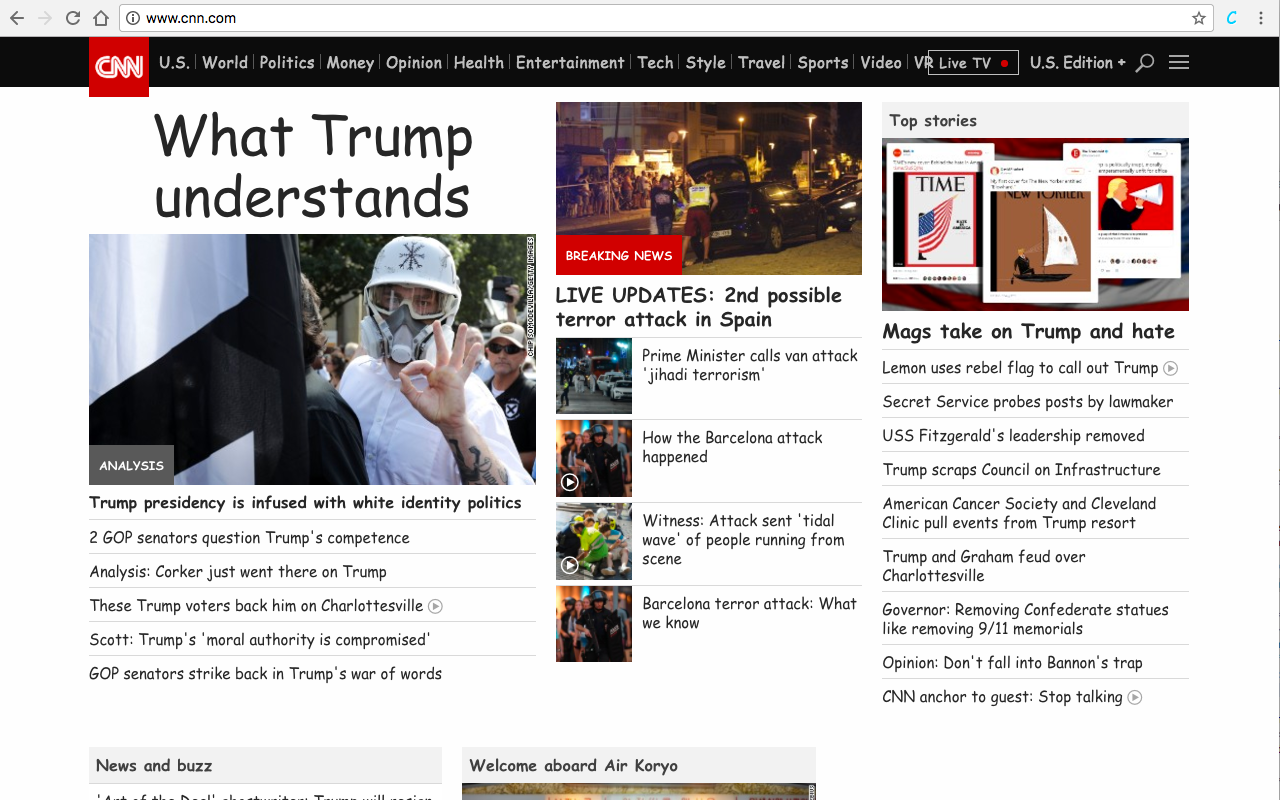This screenshot has height=800, width=1280.
Task: Open 'Analysis: Corker just went there on Trump'
Action: coord(238,572)
